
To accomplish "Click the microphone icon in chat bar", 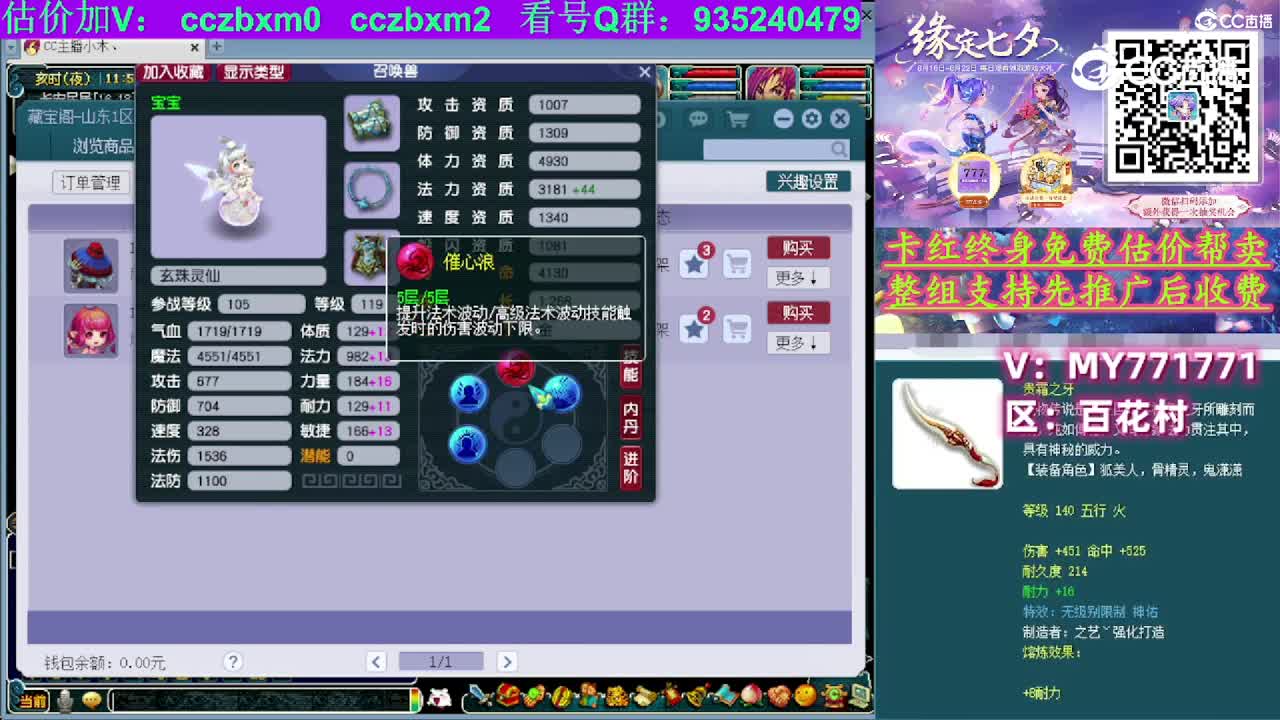I will coord(65,700).
